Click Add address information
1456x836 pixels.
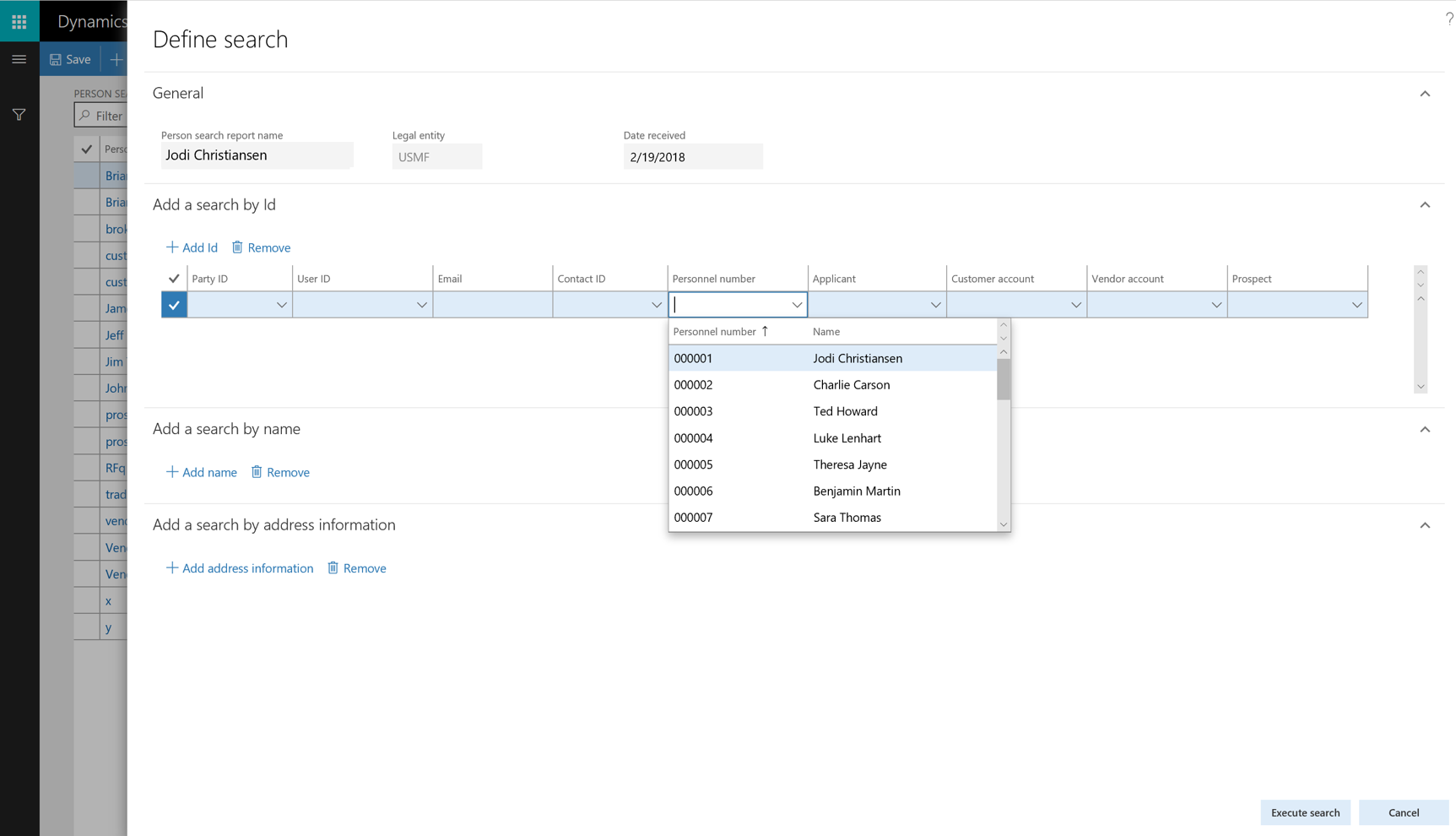[x=240, y=568]
